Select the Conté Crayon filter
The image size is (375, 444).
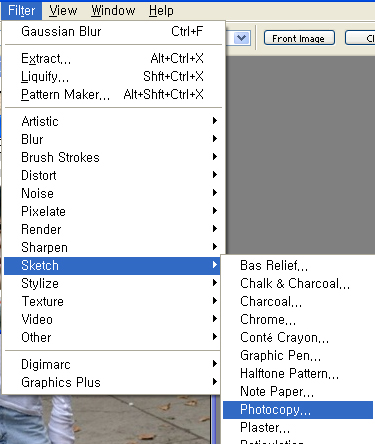[x=298, y=338]
